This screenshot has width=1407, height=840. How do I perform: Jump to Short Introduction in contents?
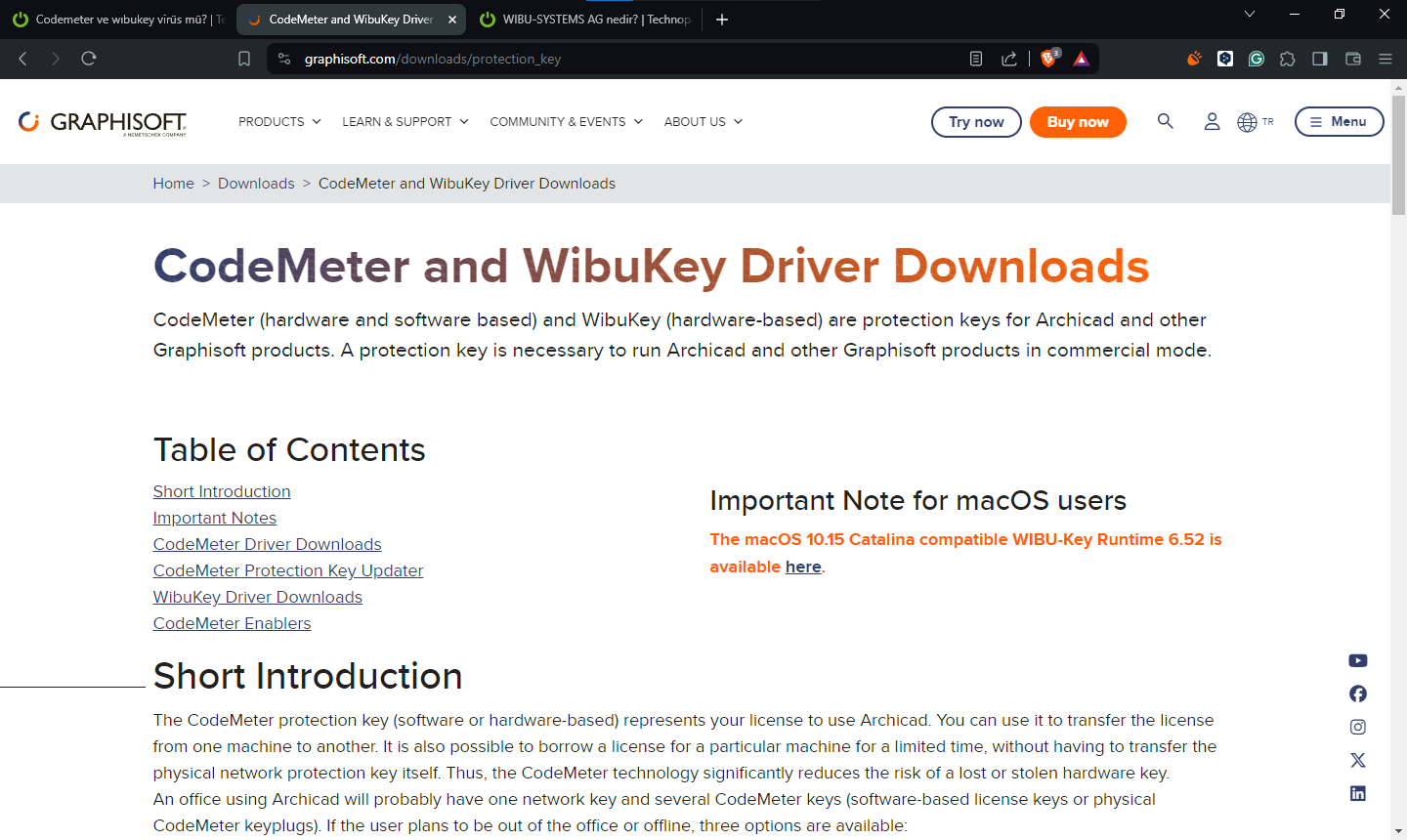coord(222,491)
